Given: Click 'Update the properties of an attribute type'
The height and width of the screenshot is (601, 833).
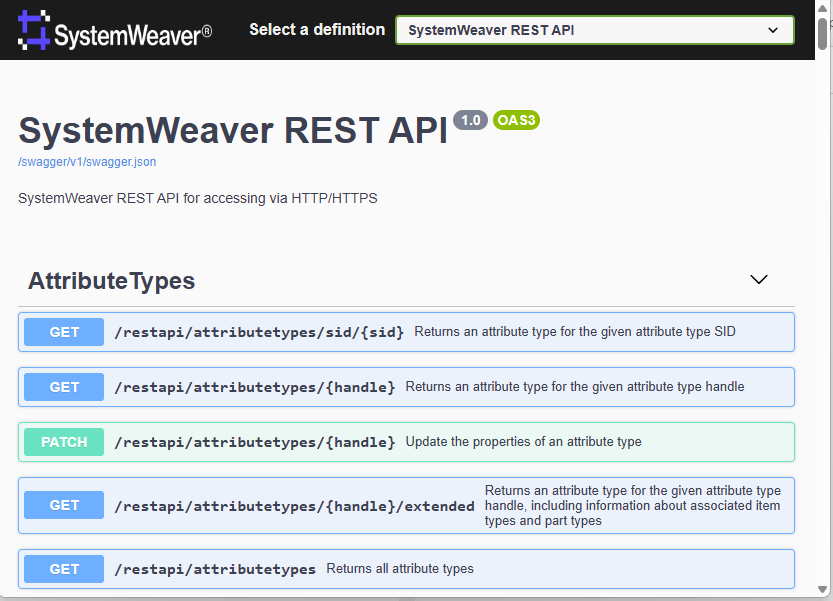Looking at the screenshot, I should click(x=523, y=442).
